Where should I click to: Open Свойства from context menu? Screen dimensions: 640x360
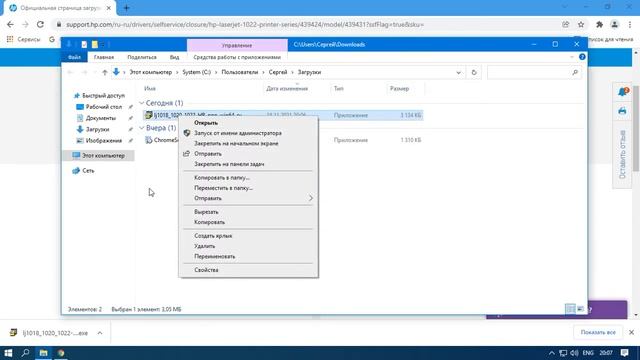tap(248, 270)
